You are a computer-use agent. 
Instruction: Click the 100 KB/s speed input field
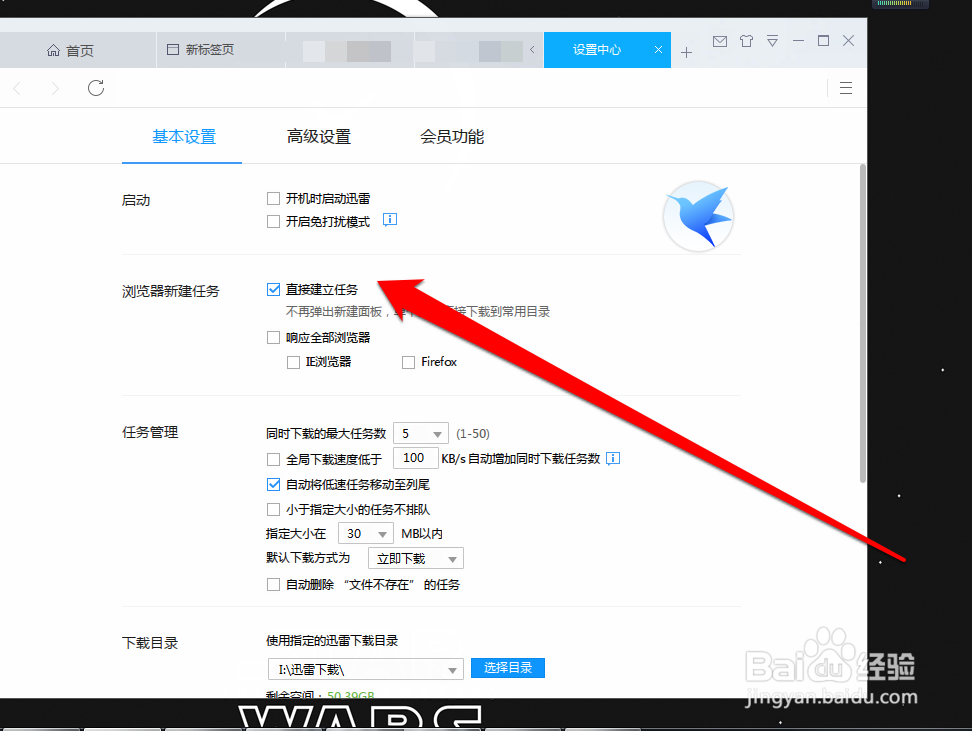[x=416, y=458]
